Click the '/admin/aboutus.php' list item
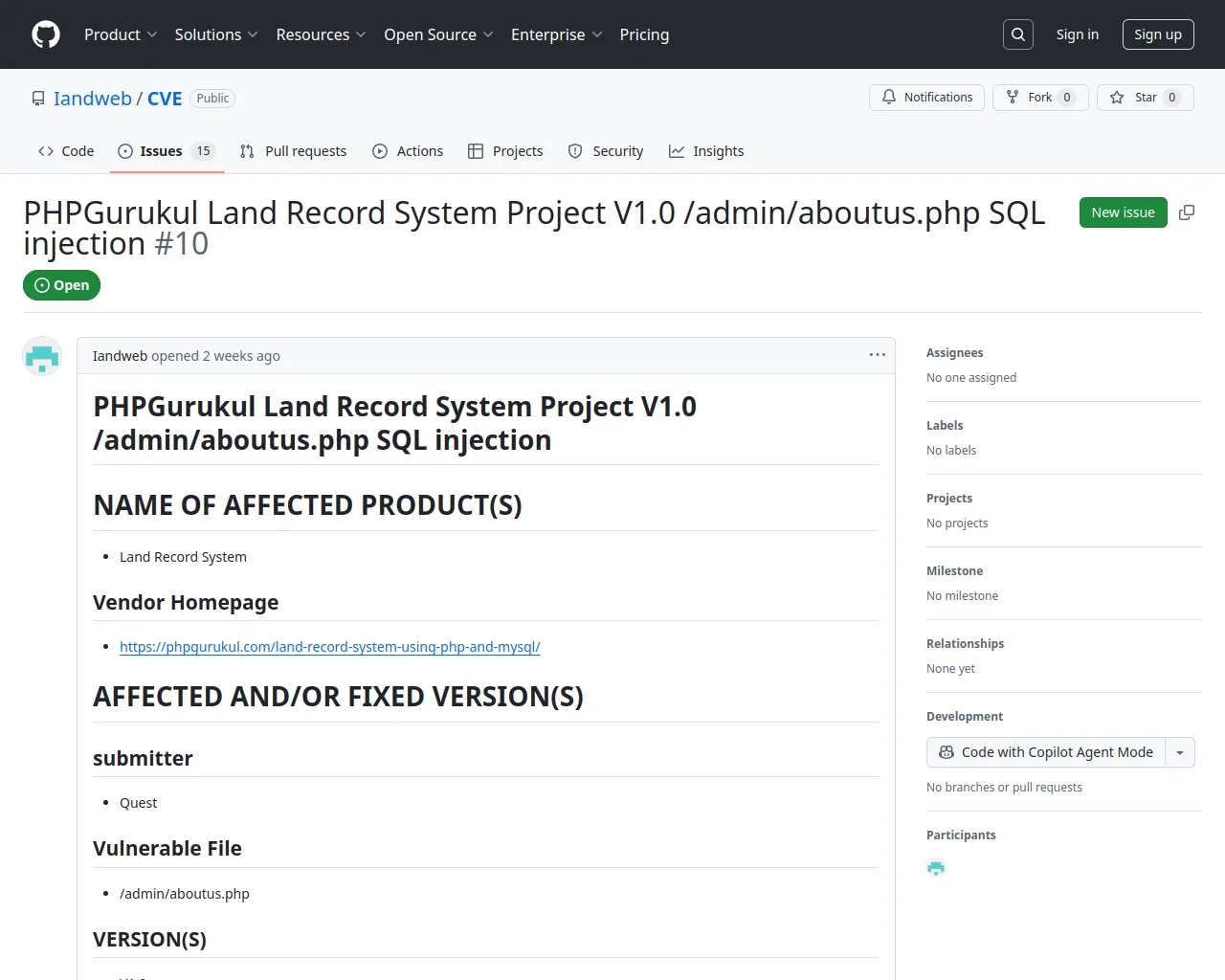Image resolution: width=1225 pixels, height=980 pixels. tap(185, 894)
